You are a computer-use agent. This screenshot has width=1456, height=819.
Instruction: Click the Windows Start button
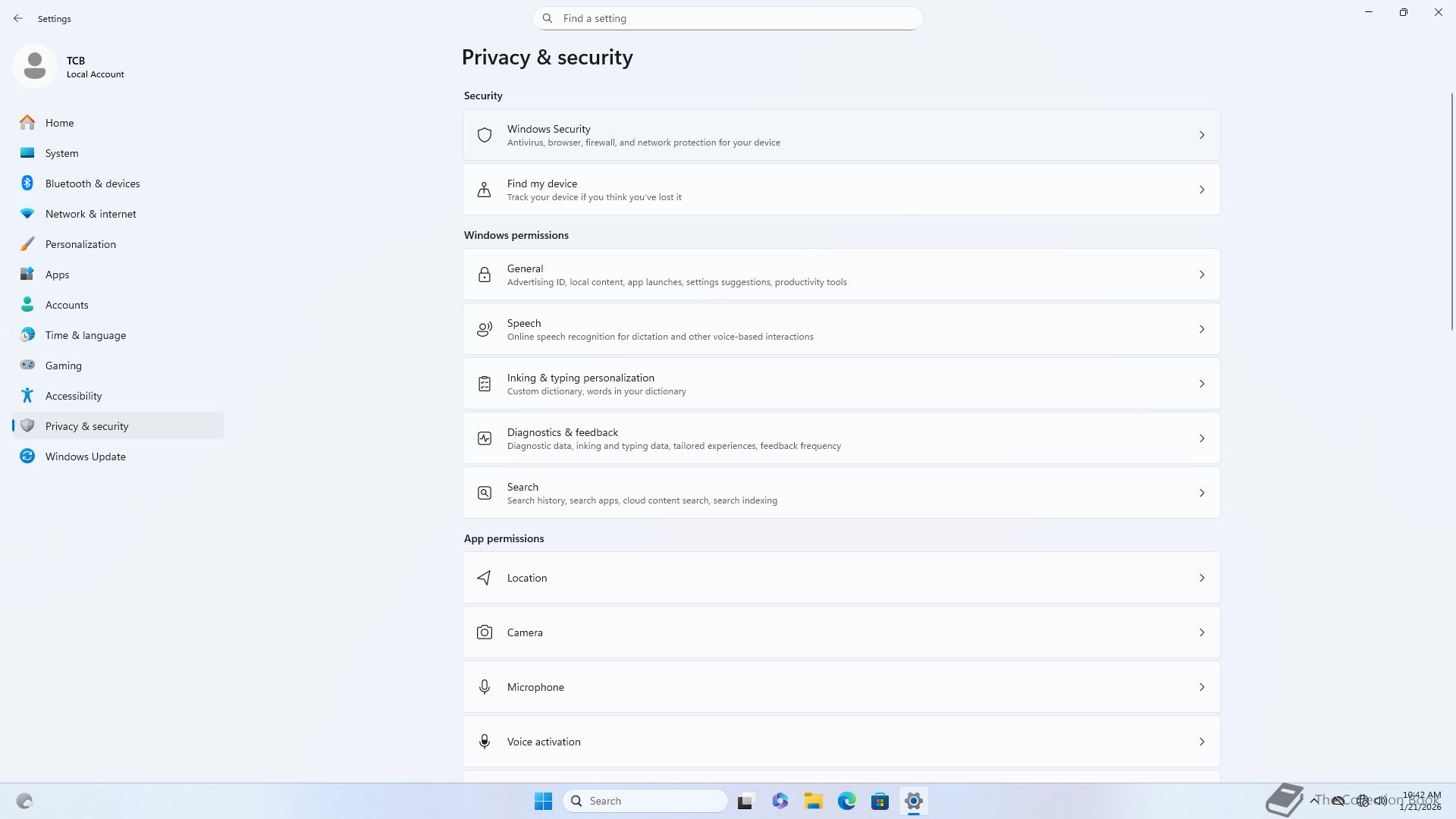pos(543,801)
